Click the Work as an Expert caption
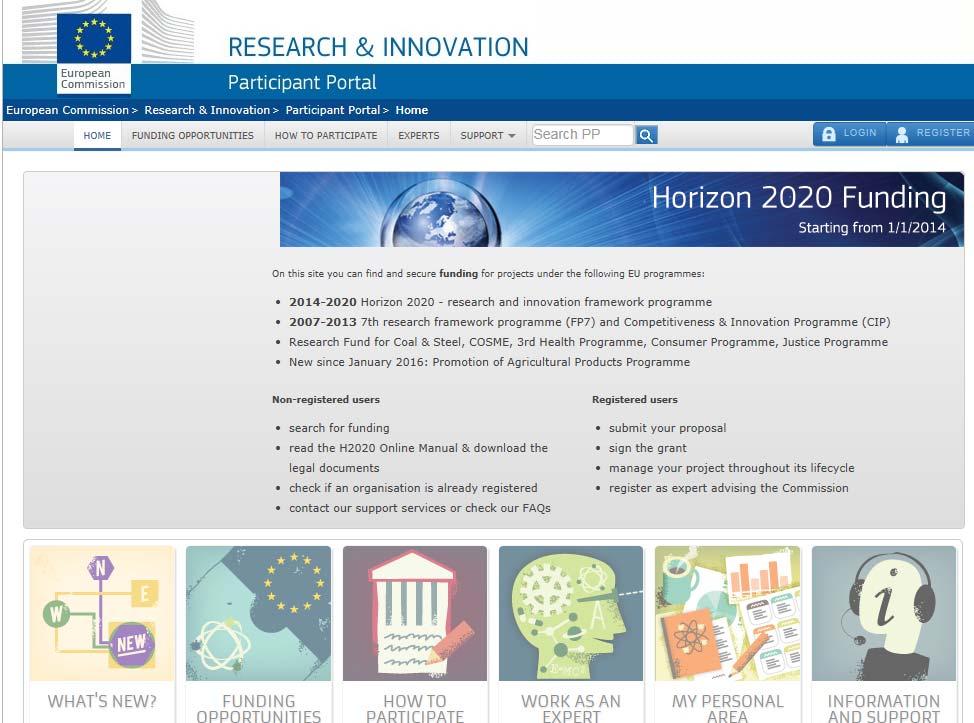The image size is (974, 723). pos(571,708)
